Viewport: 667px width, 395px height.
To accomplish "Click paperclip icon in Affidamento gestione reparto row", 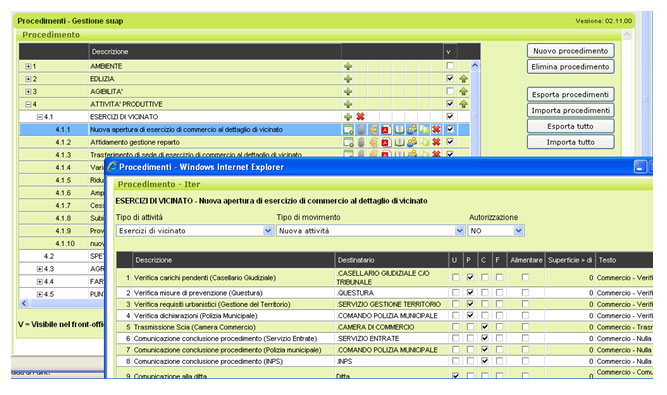I will 361,142.
